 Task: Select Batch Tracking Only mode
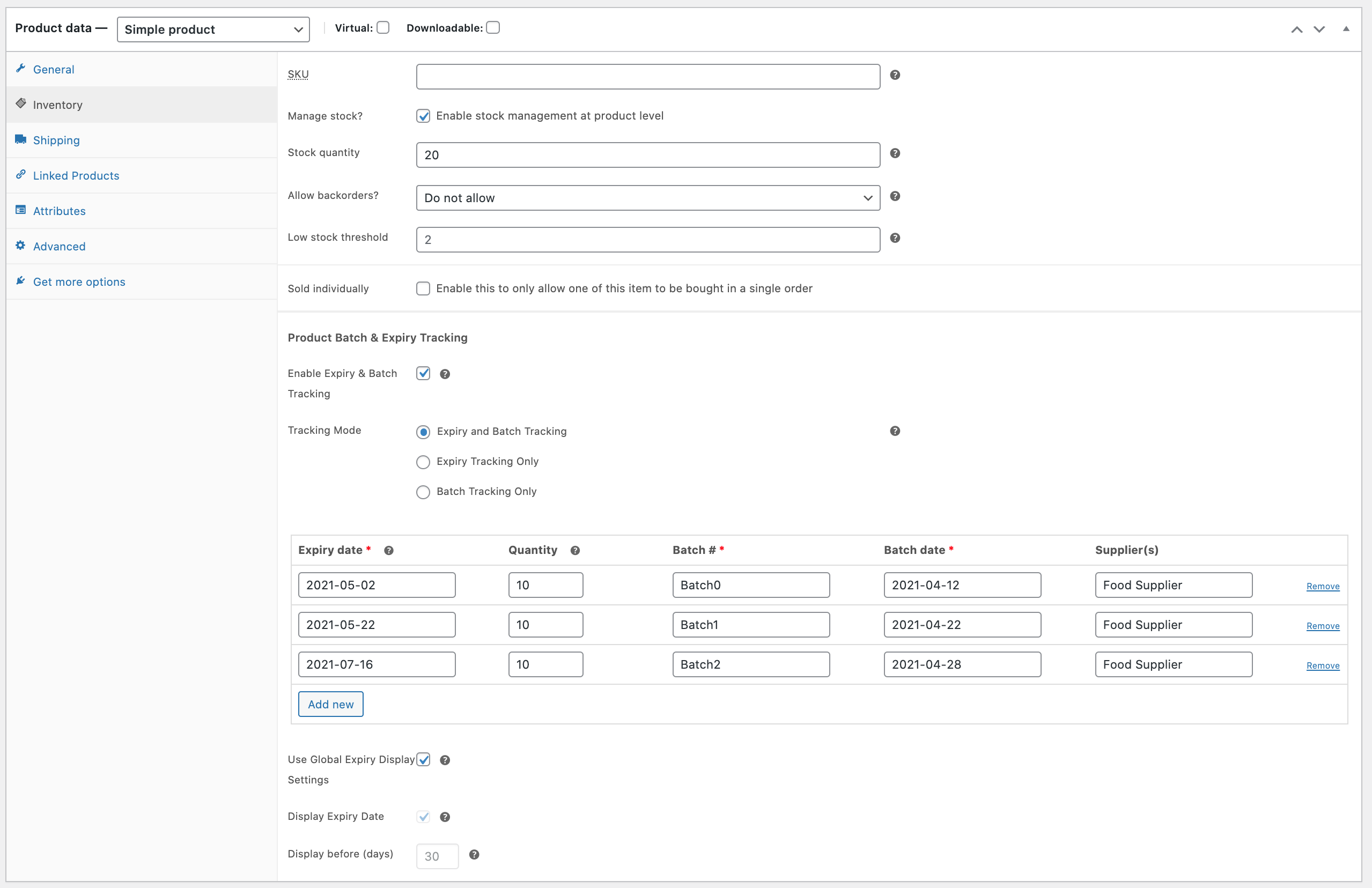(423, 492)
